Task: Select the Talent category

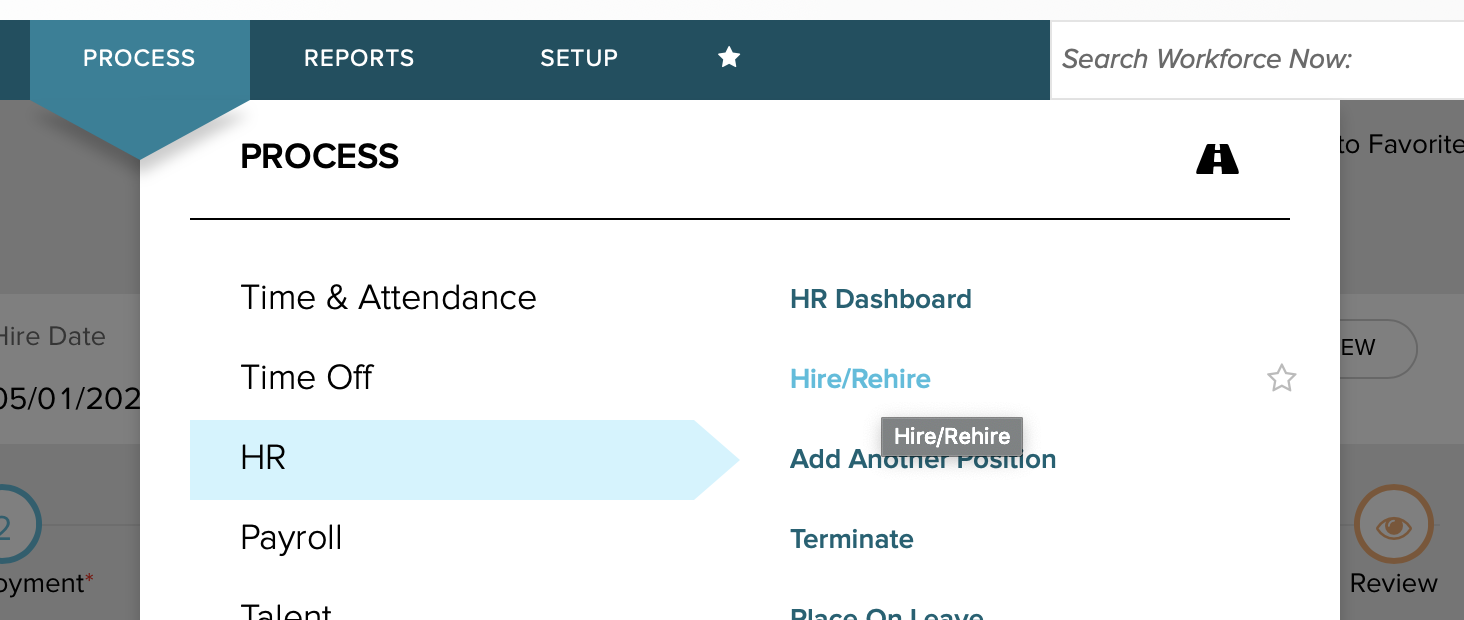Action: [286, 610]
